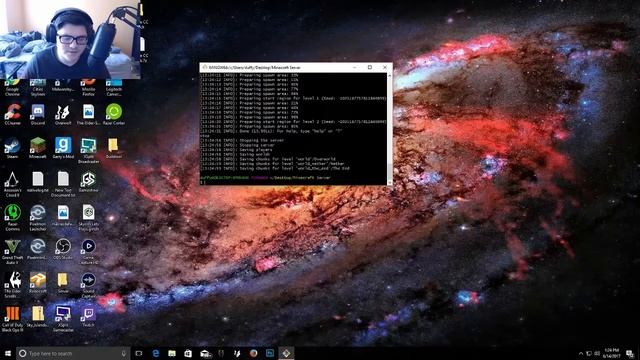Open the Server folder on the desktop
The image size is (640, 360).
(63, 283)
